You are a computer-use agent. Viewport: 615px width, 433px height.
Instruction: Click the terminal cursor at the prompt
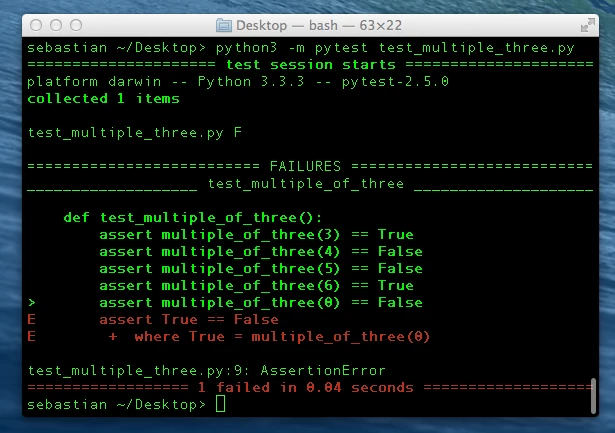[x=220, y=404]
